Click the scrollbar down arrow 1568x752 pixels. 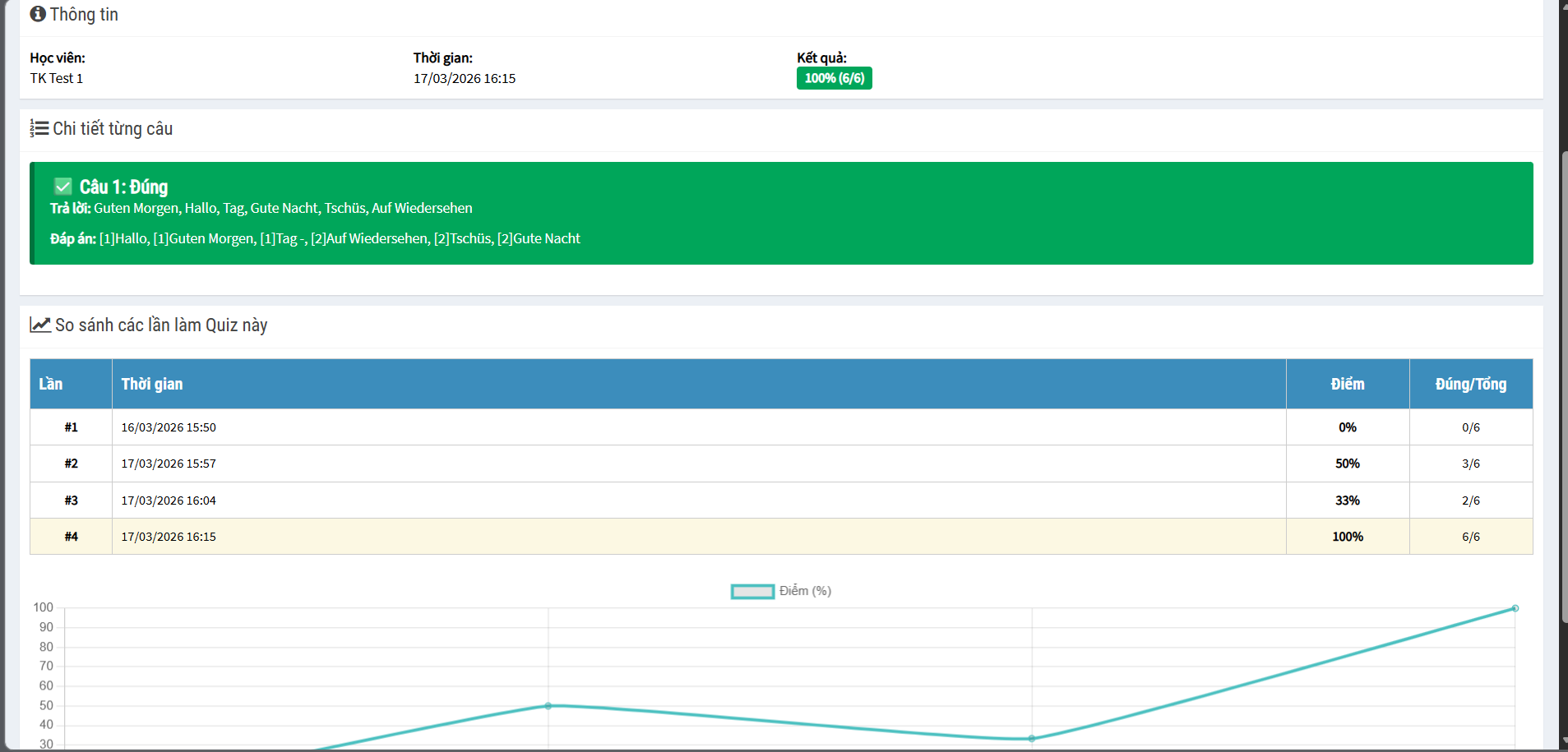1562,742
